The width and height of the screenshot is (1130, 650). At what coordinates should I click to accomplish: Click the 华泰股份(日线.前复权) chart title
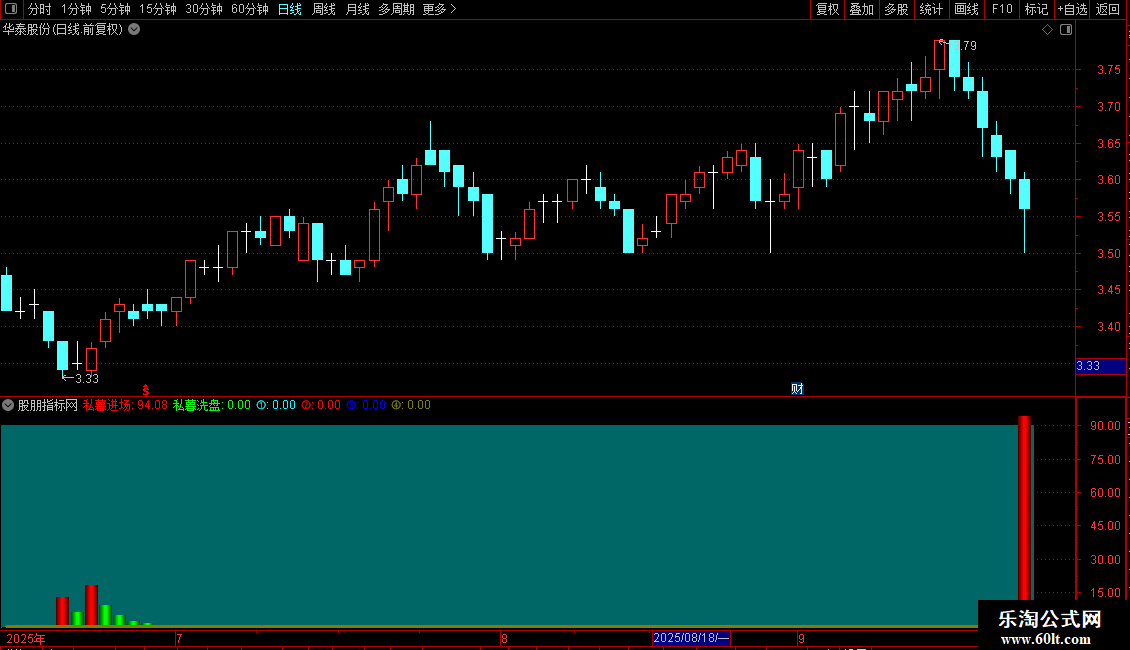(63, 30)
